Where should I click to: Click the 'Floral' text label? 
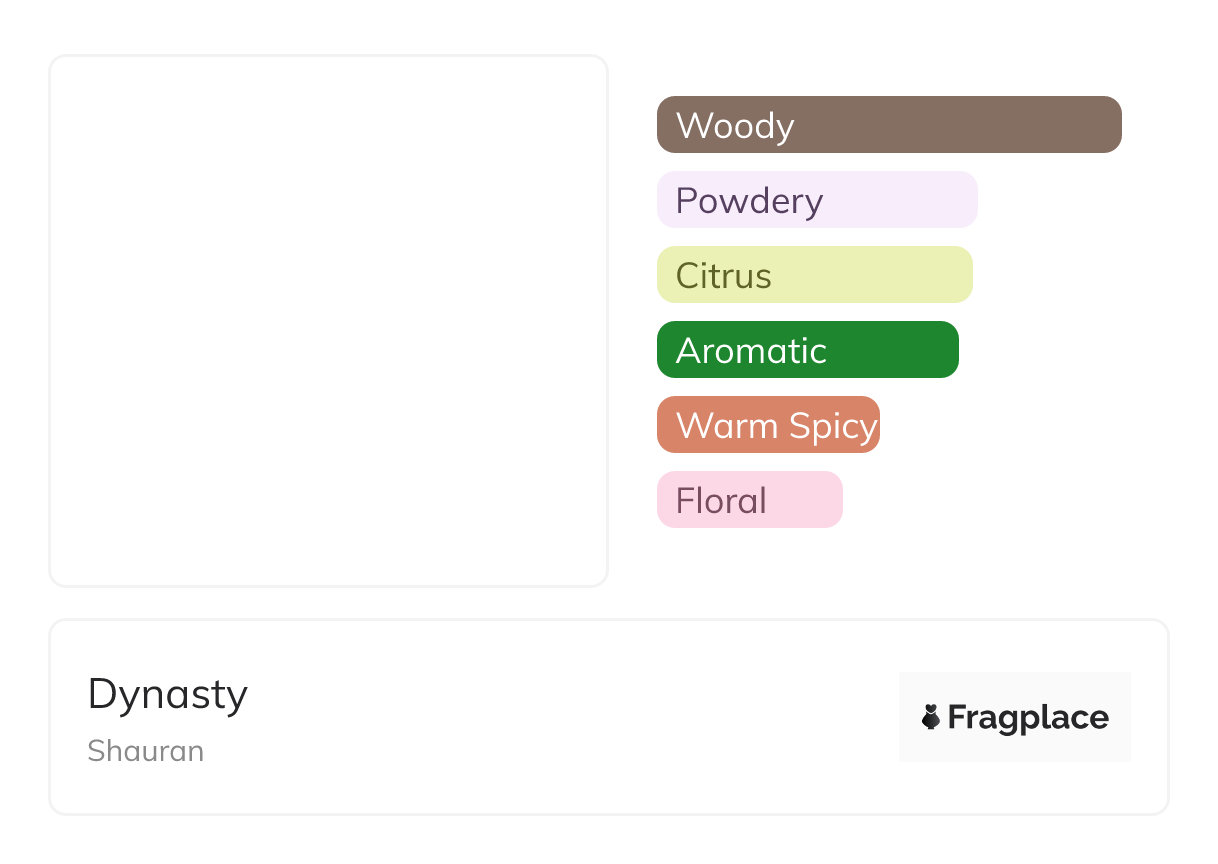tap(721, 501)
